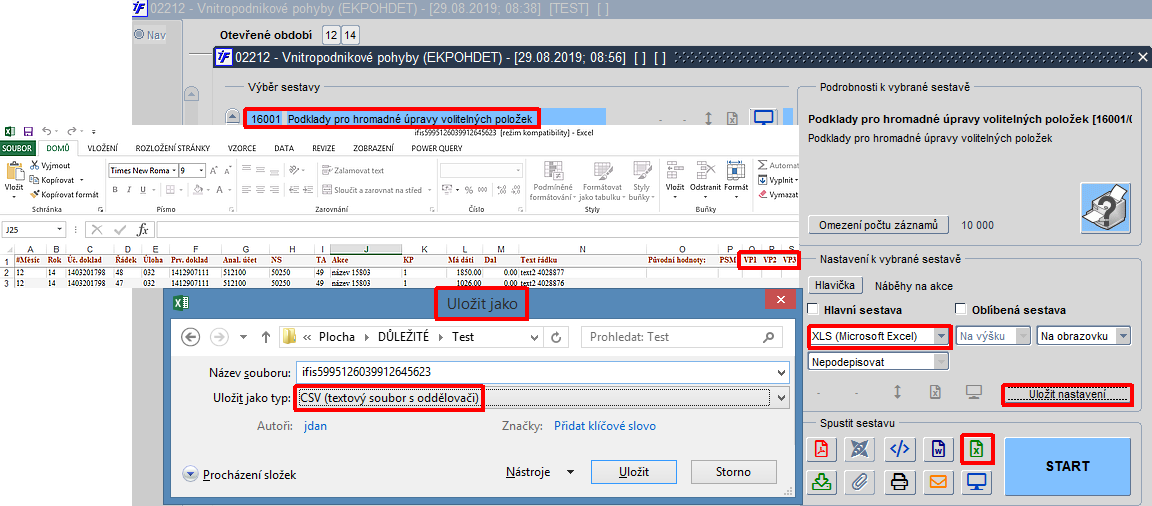This screenshot has height=506, width=1152.
Task: Click open period button 12
Action: coord(331,35)
